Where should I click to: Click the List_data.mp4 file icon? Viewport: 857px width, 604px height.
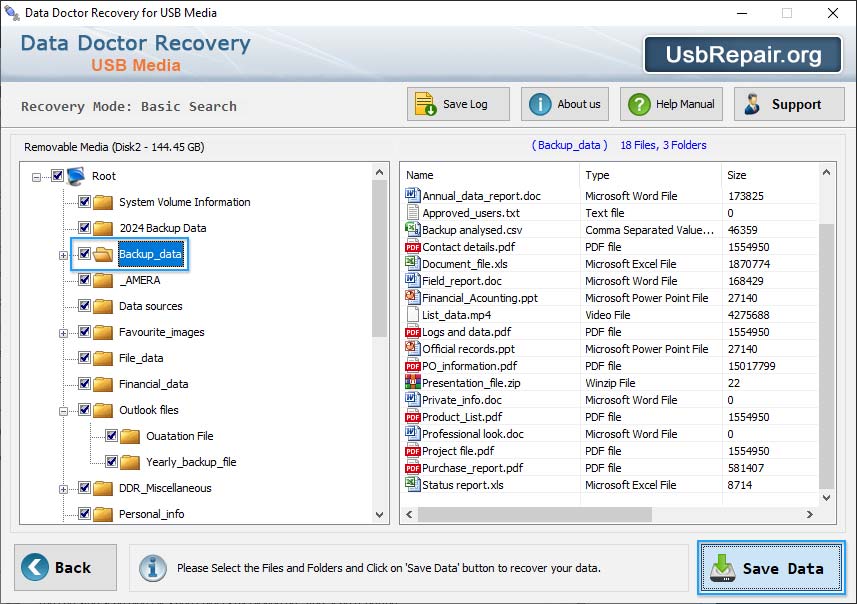(413, 314)
